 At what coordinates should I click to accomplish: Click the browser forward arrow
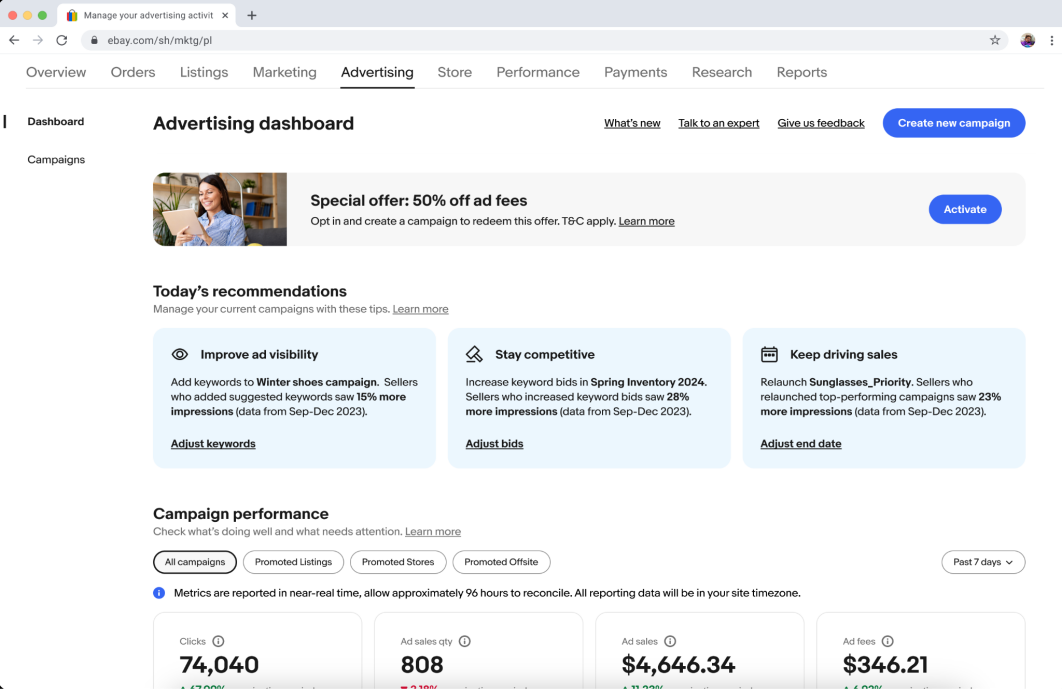tap(38, 40)
